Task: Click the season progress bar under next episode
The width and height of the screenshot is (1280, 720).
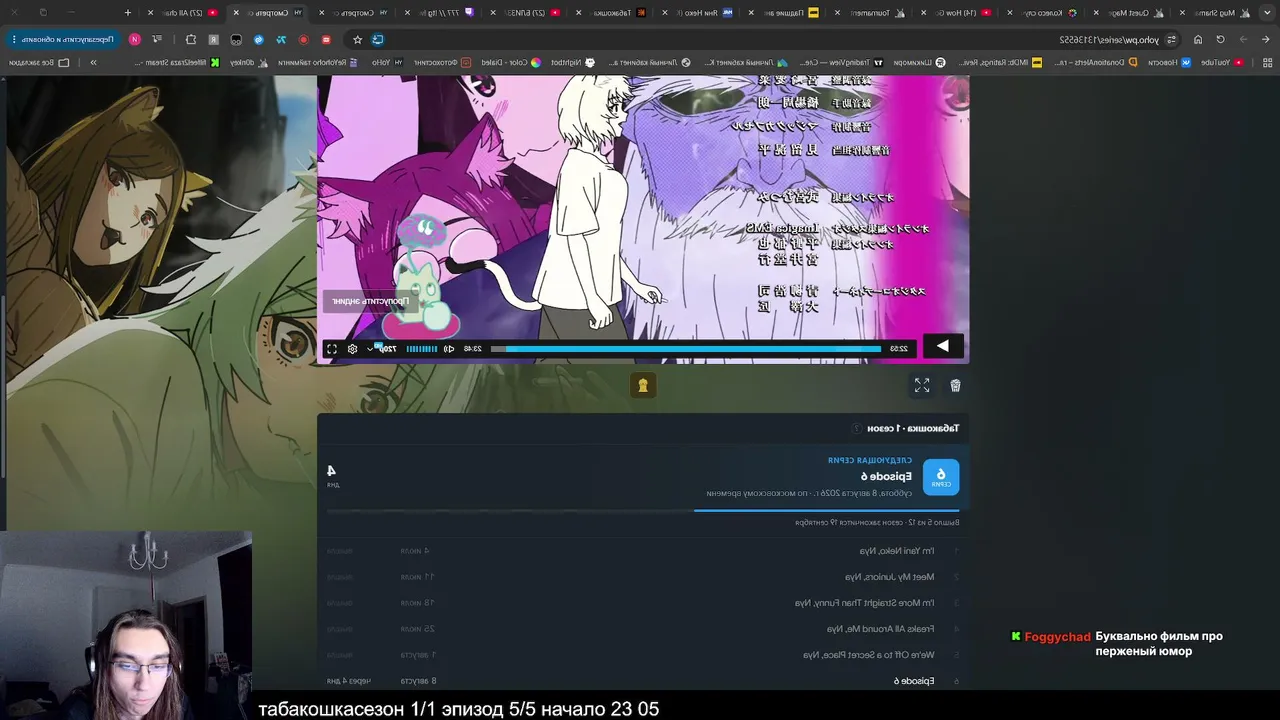Action: pos(643,511)
